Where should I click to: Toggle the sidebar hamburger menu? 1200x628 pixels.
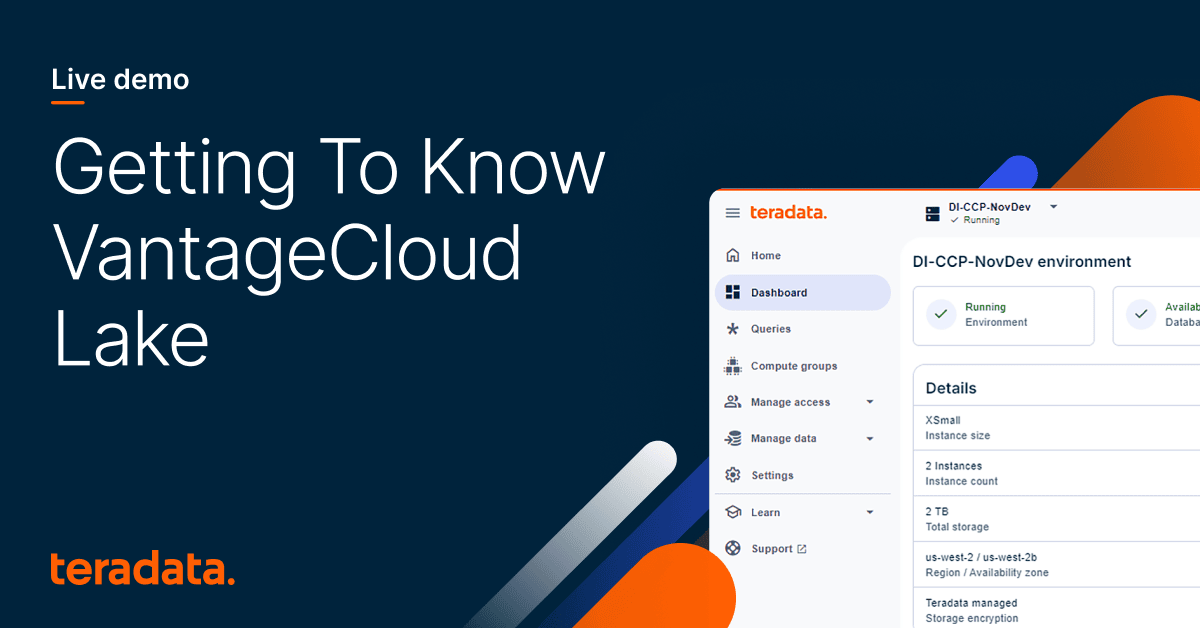click(x=733, y=212)
